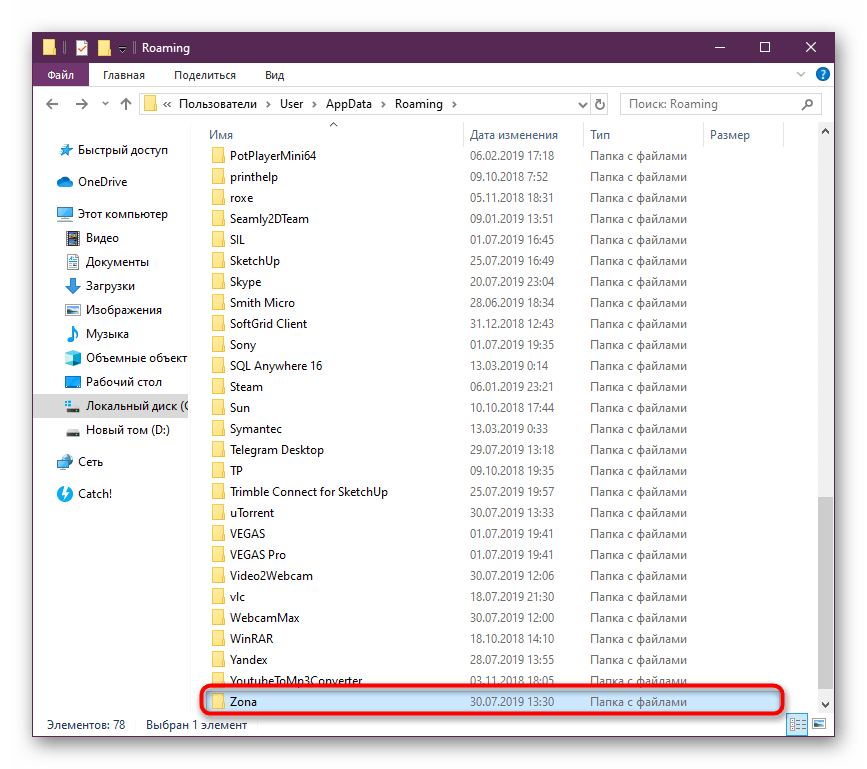Viewport: 867px width, 769px height.
Task: Open Рабочий стол in sidebar
Action: tap(113, 382)
